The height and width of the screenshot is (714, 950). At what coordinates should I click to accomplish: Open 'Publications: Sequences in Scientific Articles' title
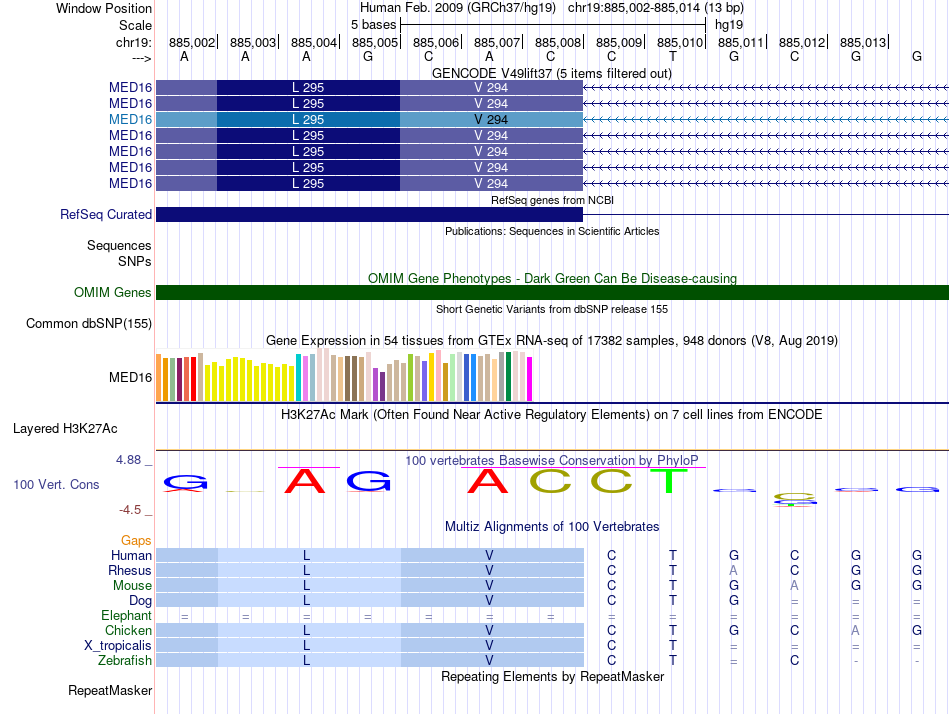coord(552,231)
